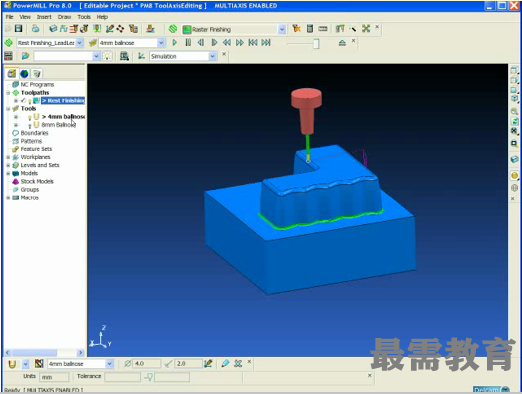Toggle light bulb of 4mm ballnose tool

tap(29, 117)
